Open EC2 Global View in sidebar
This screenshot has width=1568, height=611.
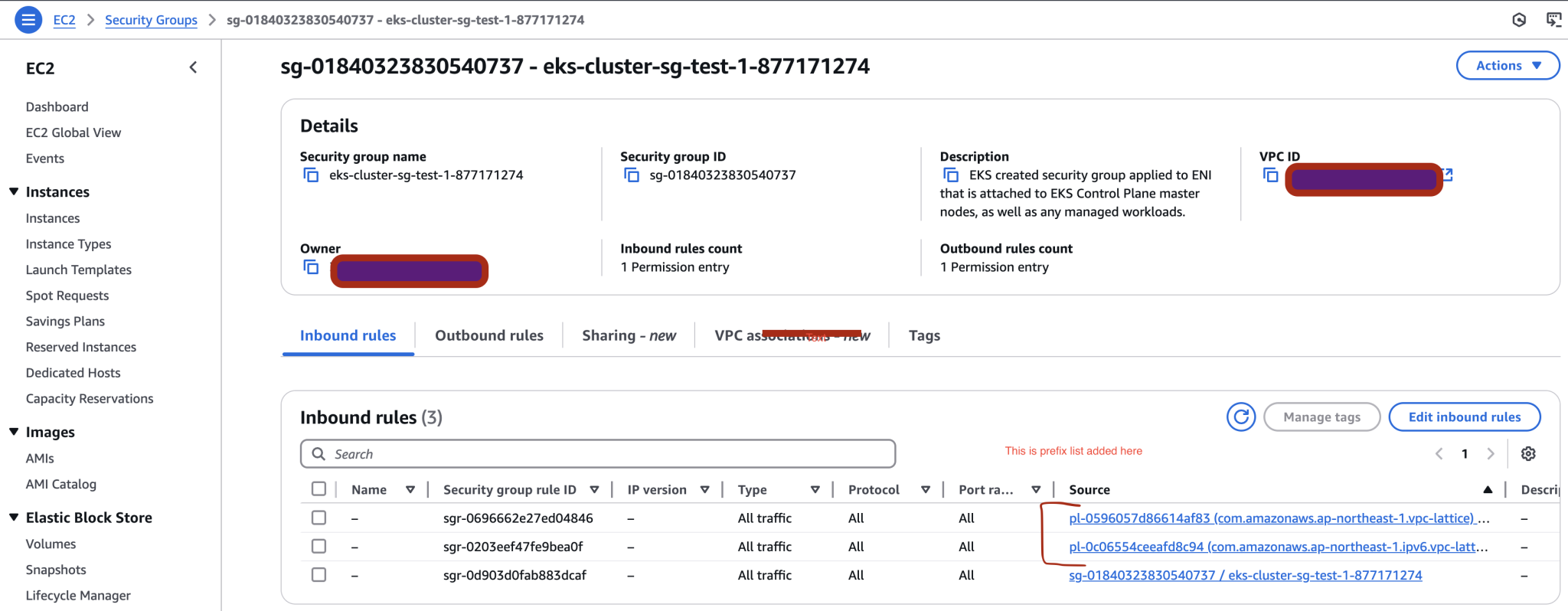pyautogui.click(x=73, y=132)
